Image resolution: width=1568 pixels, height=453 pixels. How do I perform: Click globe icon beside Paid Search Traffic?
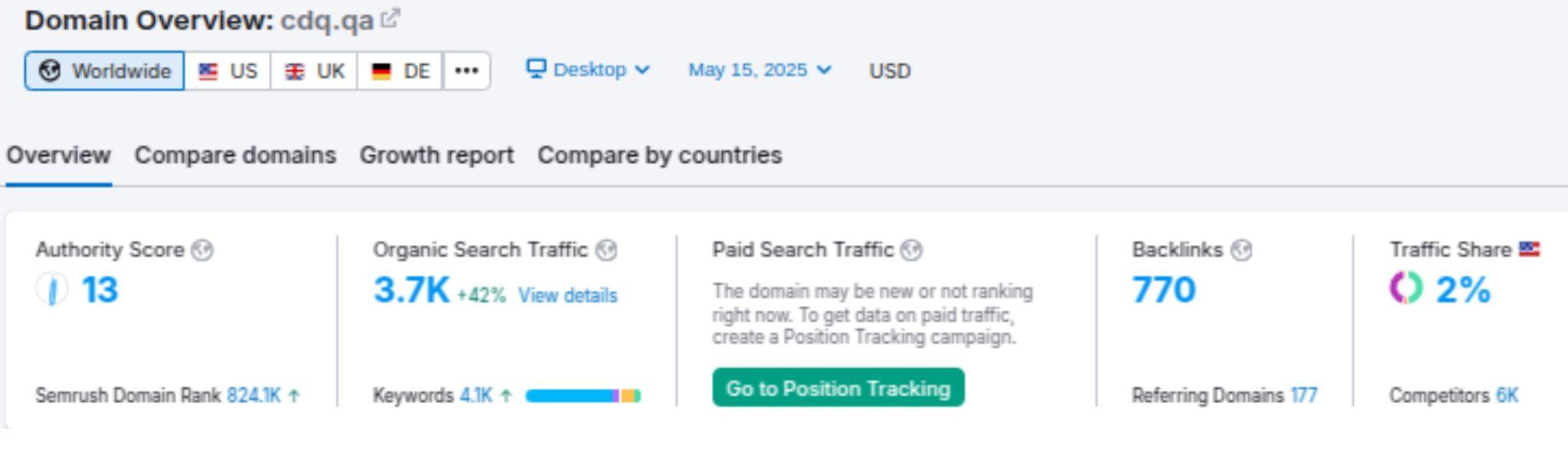point(911,250)
